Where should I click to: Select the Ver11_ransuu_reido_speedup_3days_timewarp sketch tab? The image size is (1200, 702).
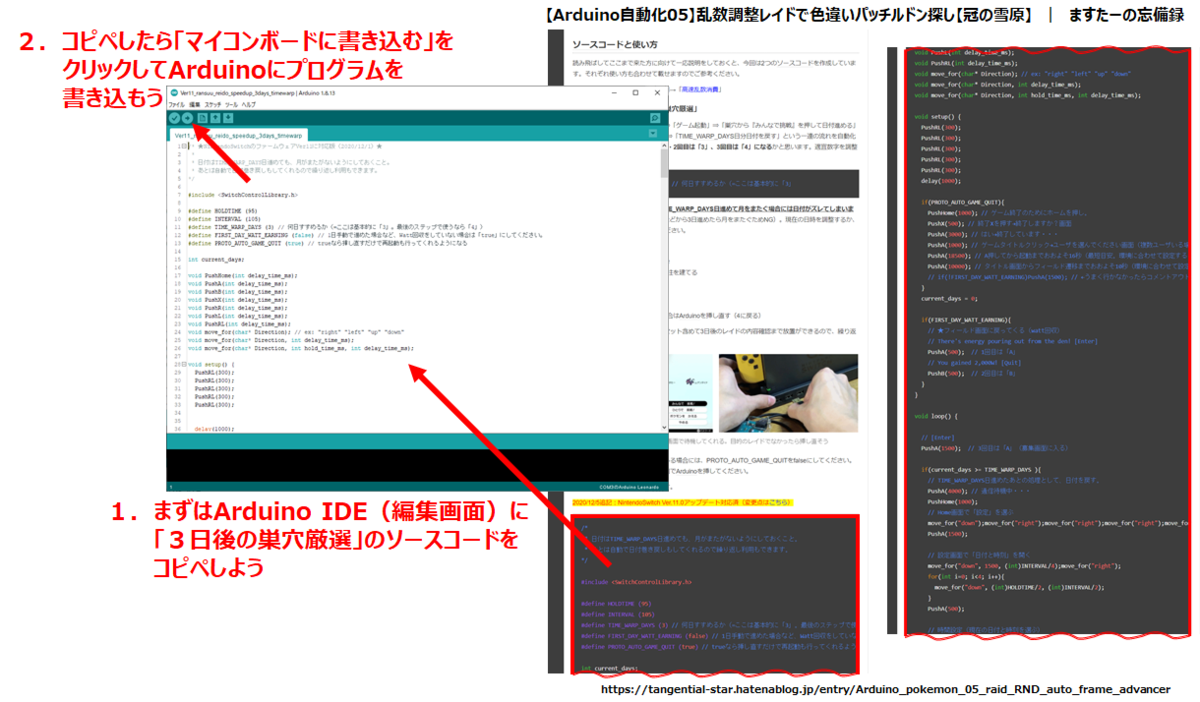pos(238,134)
